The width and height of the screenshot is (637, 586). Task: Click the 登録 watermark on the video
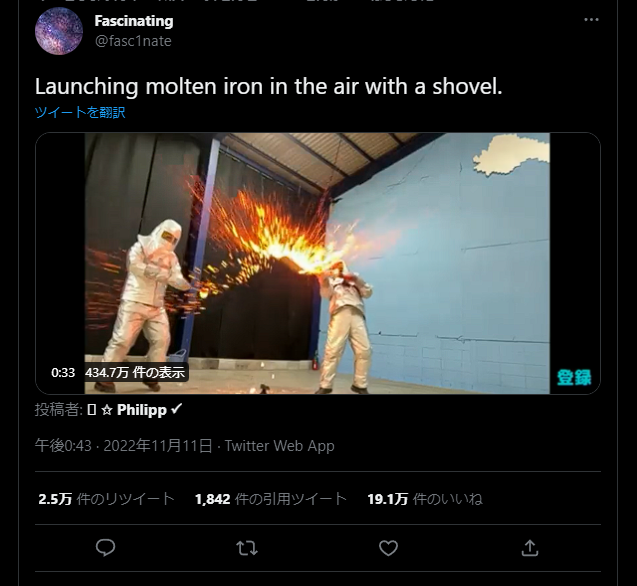(573, 377)
